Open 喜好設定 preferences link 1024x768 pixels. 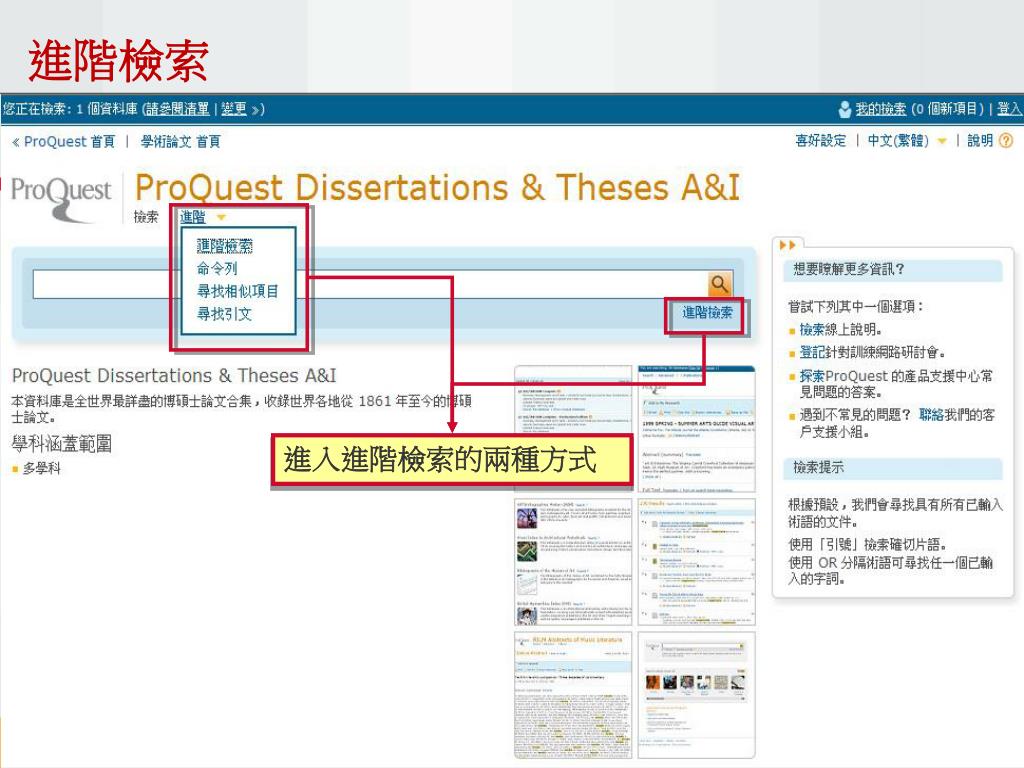click(x=820, y=140)
